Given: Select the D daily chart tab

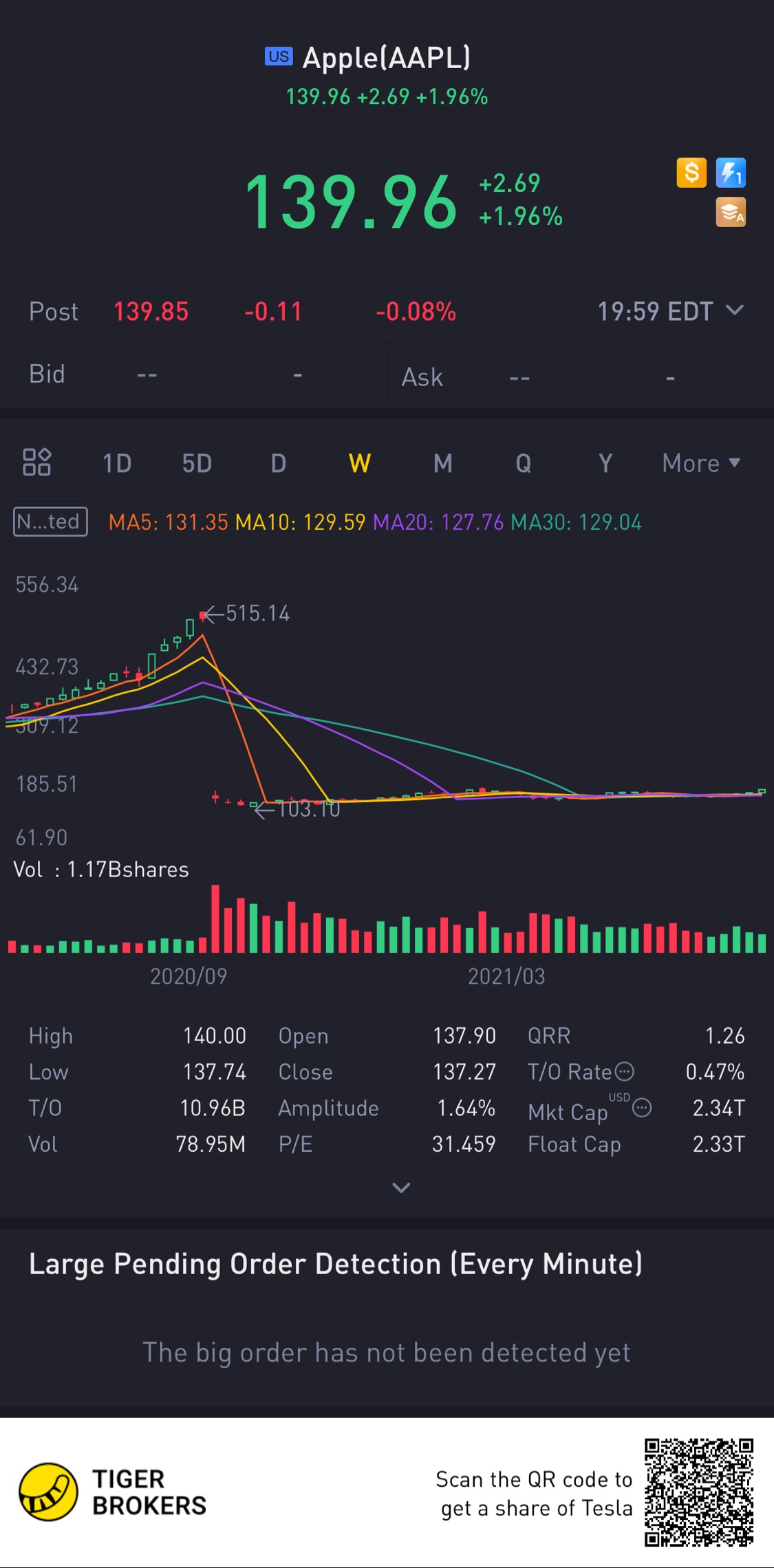Looking at the screenshot, I should (278, 463).
